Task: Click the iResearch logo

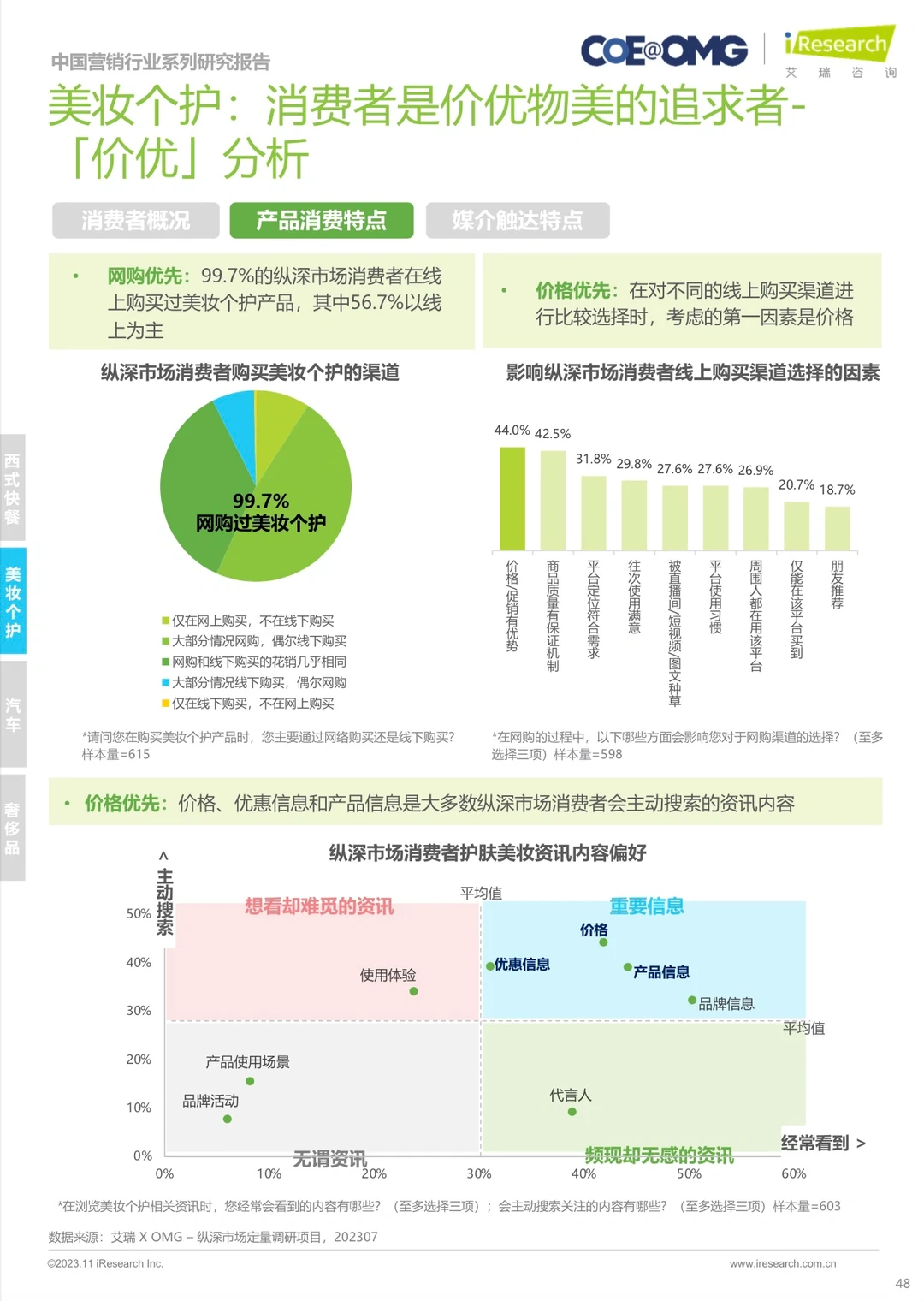Action: point(839,50)
